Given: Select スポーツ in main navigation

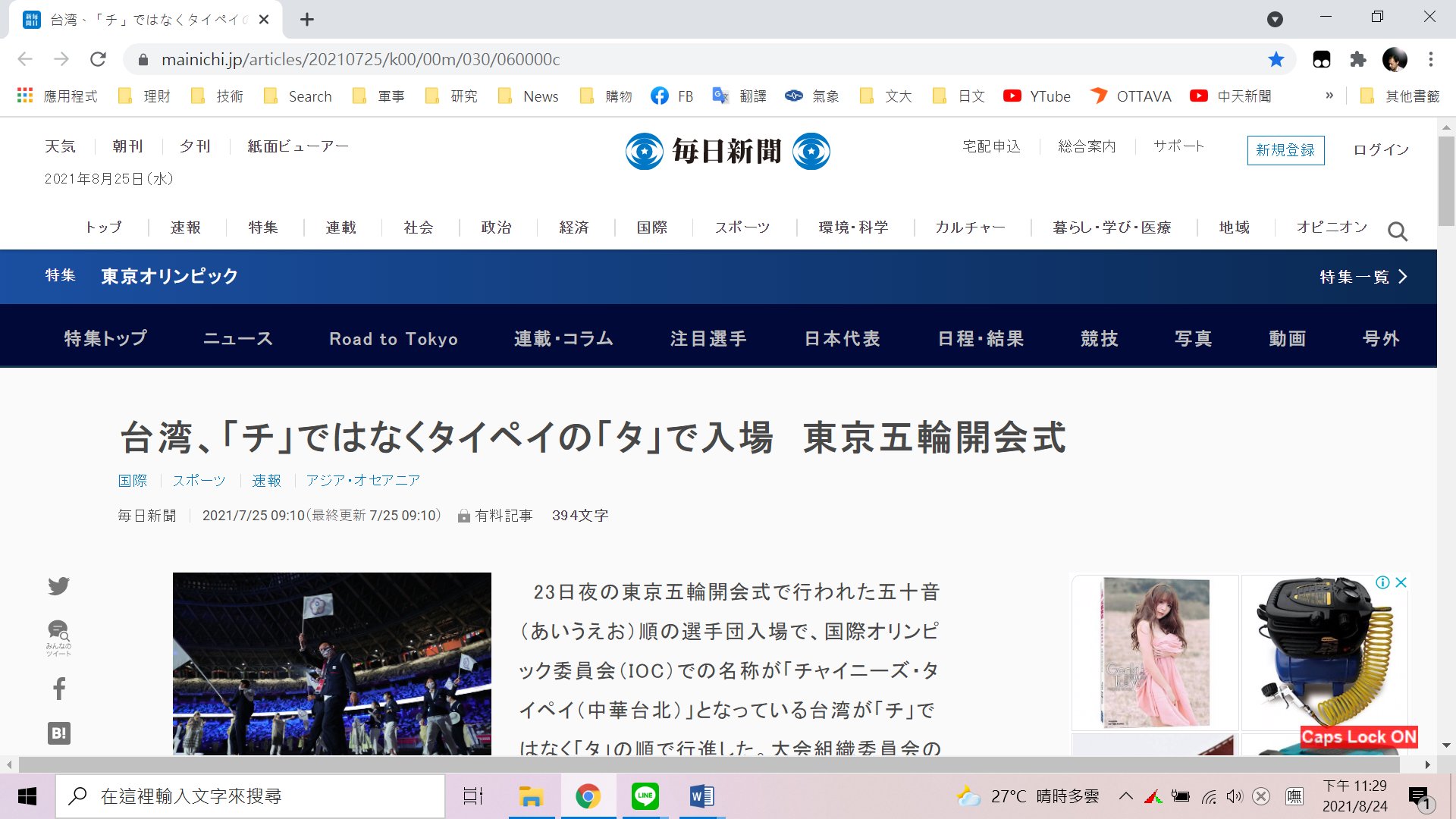Looking at the screenshot, I should pyautogui.click(x=742, y=227).
